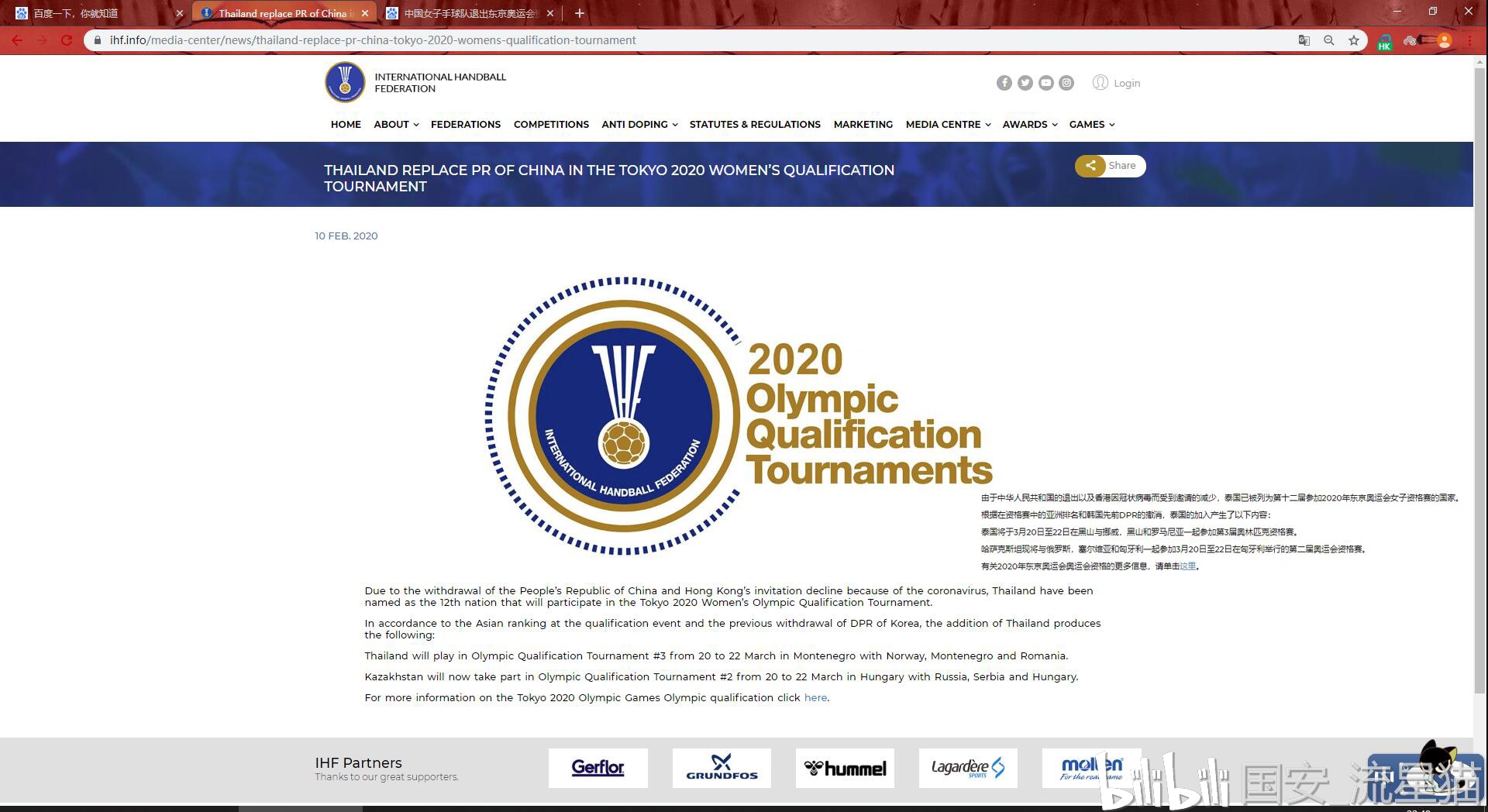Click the Google Translate icon in address bar
Image resolution: width=1488 pixels, height=812 pixels.
pyautogui.click(x=1304, y=40)
